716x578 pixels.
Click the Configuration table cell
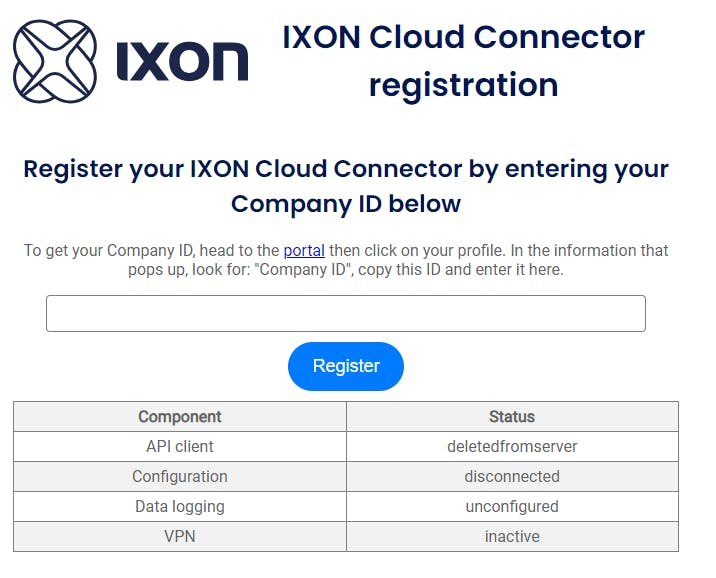click(180, 477)
